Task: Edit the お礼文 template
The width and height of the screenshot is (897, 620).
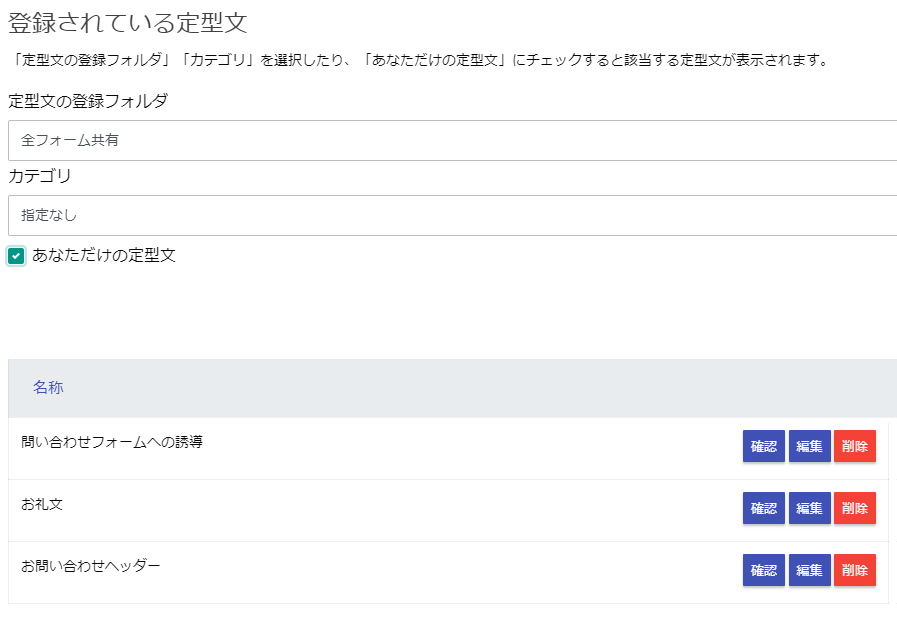Action: pos(809,508)
